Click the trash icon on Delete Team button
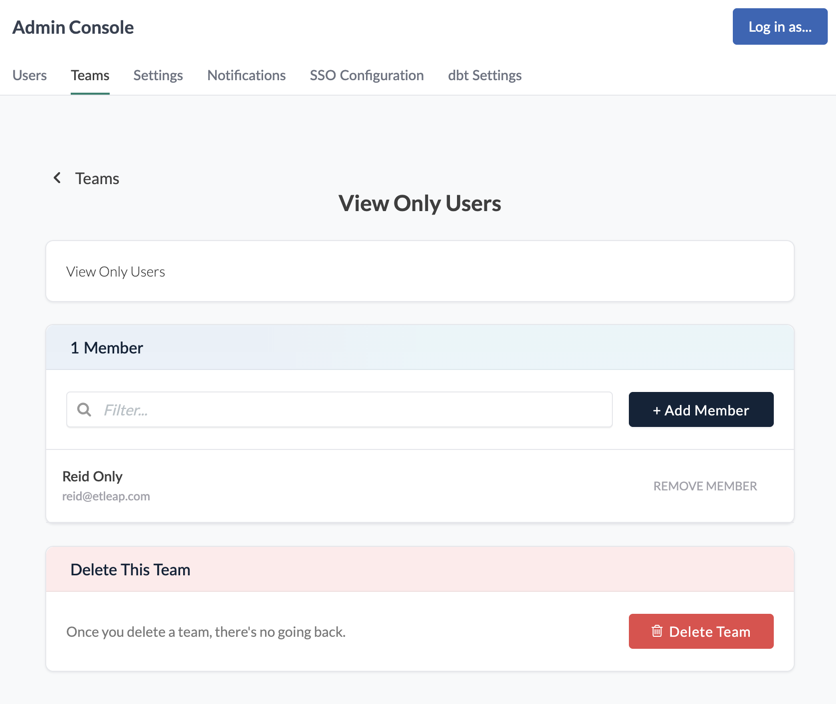Screen dimensions: 836x704 pyautogui.click(x=657, y=631)
